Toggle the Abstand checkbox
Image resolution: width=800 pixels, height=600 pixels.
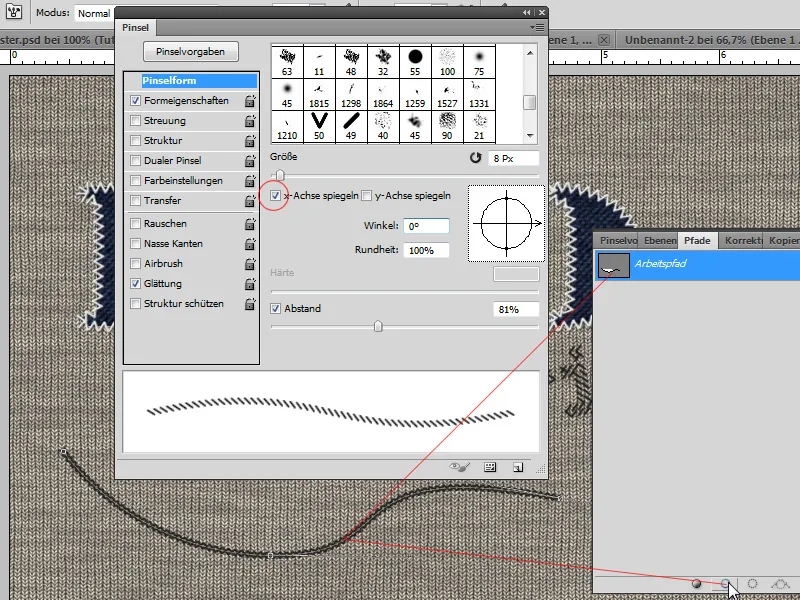coord(276,308)
